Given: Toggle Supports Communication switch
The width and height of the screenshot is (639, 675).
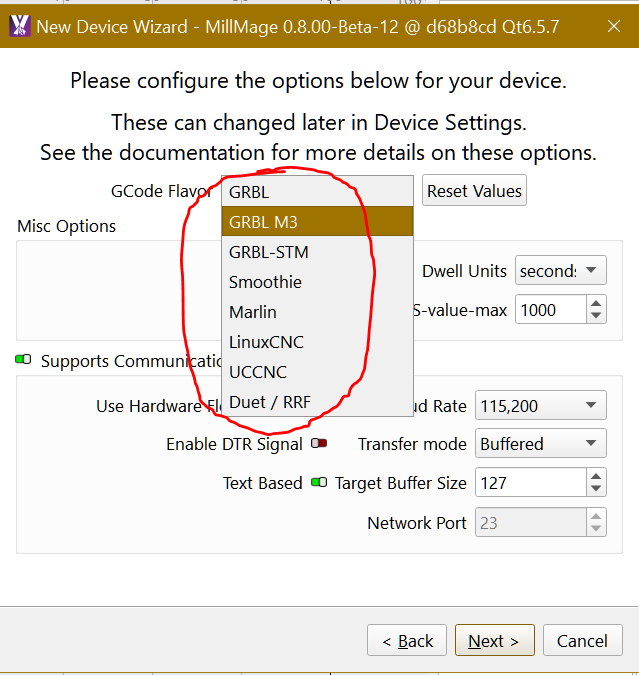Looking at the screenshot, I should pyautogui.click(x=23, y=359).
